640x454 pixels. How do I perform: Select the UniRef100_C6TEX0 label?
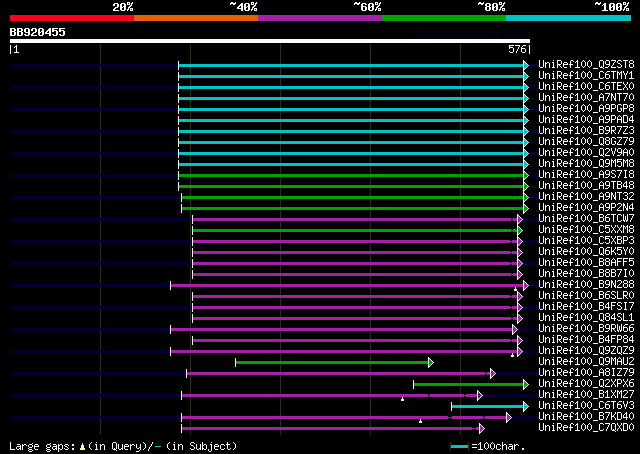pos(586,87)
